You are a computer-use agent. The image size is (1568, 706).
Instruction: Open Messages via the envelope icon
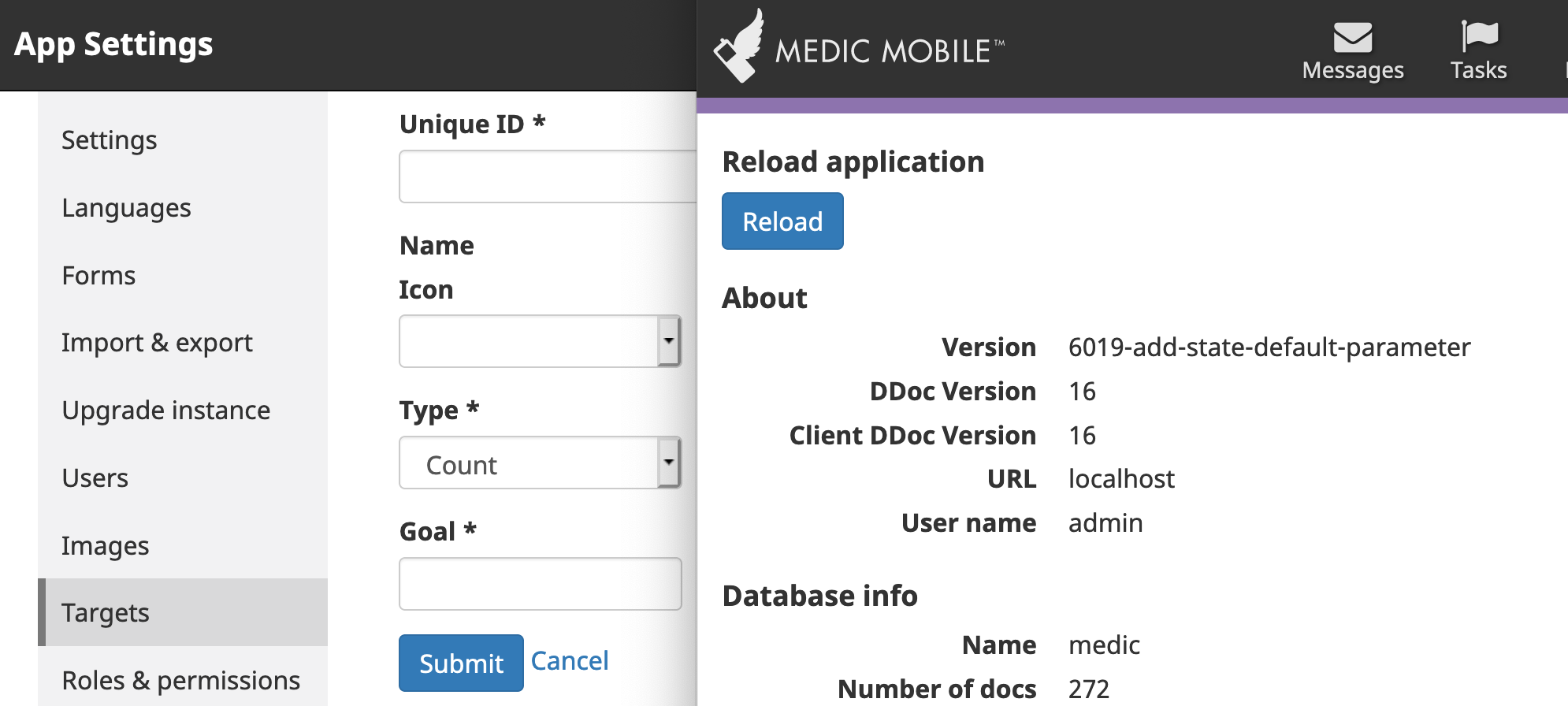point(1353,37)
